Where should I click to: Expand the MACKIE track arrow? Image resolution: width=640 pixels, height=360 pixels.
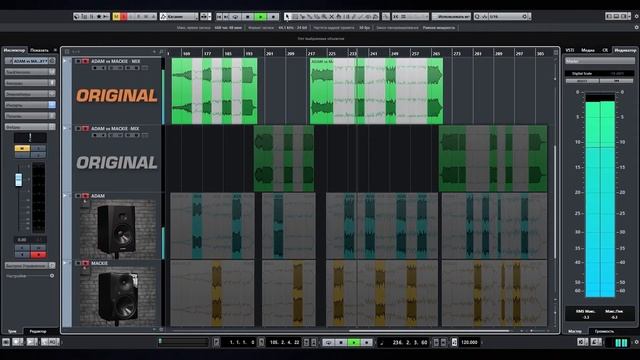tap(64, 263)
